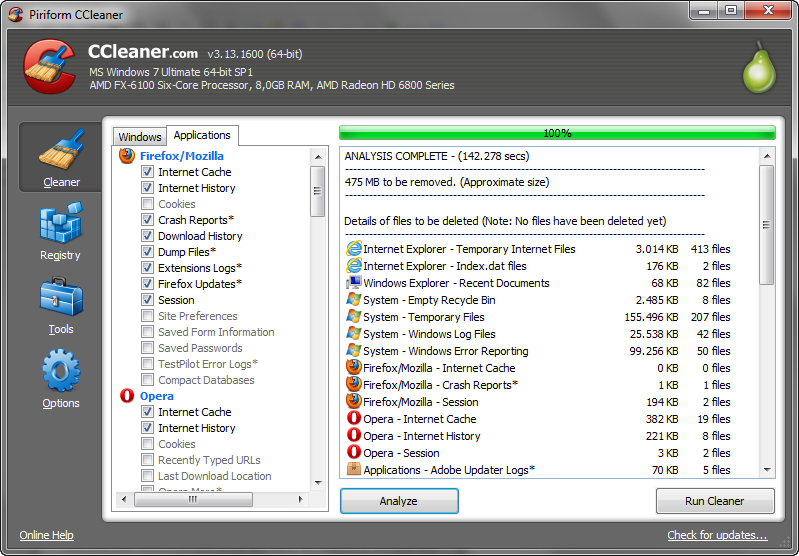
Task: Enable Firefox Site Preferences checkbox
Action: [147, 315]
